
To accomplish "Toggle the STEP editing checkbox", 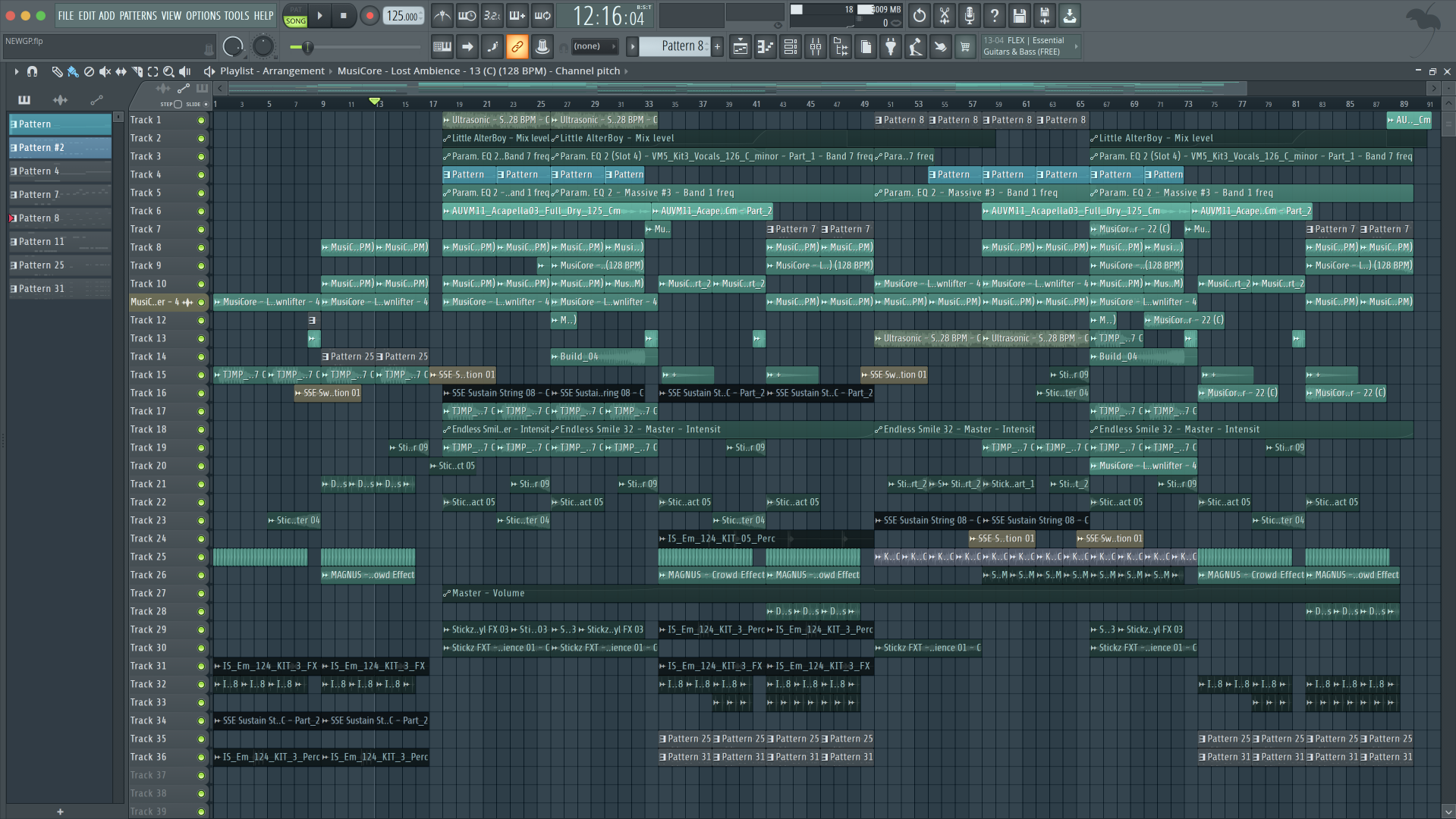I will [x=178, y=104].
